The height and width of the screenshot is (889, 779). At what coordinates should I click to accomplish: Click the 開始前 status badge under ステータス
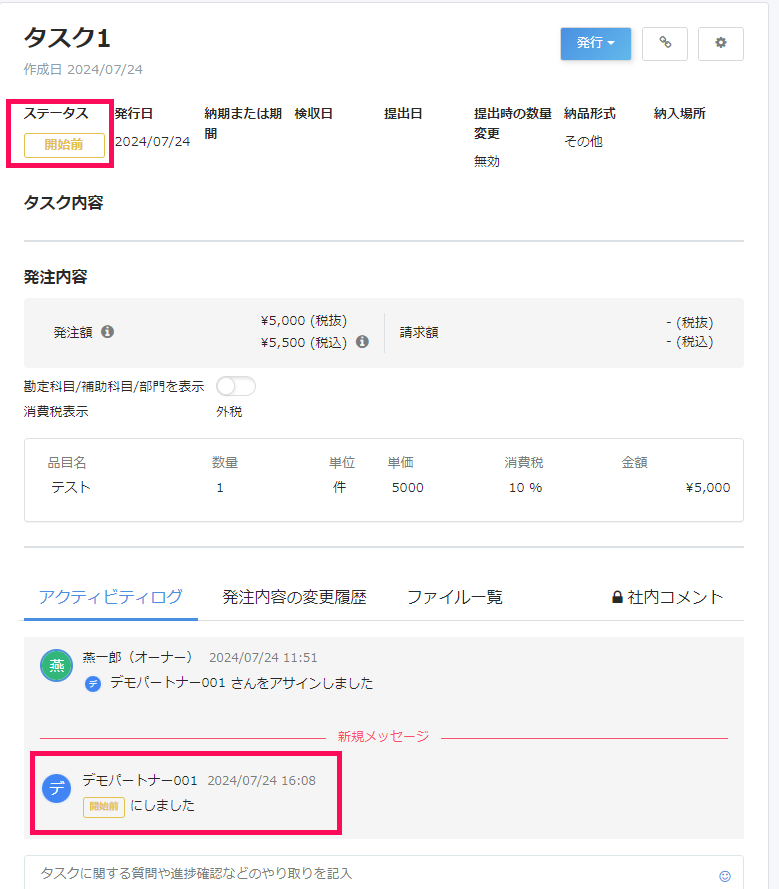64,145
